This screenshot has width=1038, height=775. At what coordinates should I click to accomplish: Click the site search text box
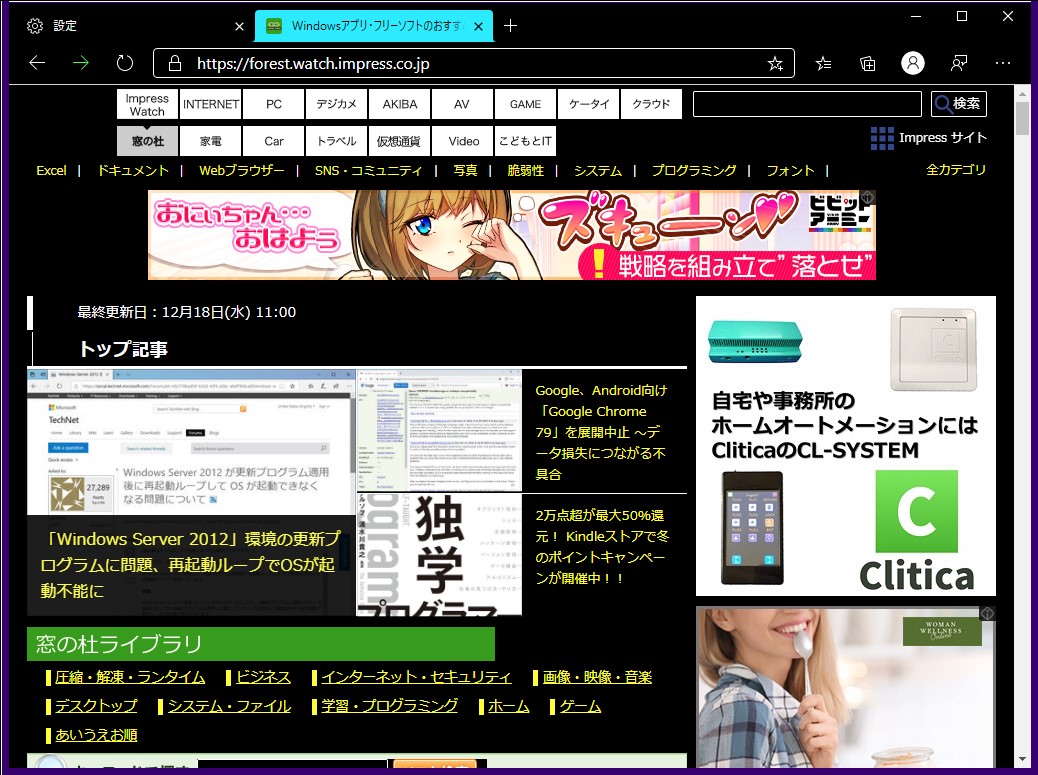807,104
